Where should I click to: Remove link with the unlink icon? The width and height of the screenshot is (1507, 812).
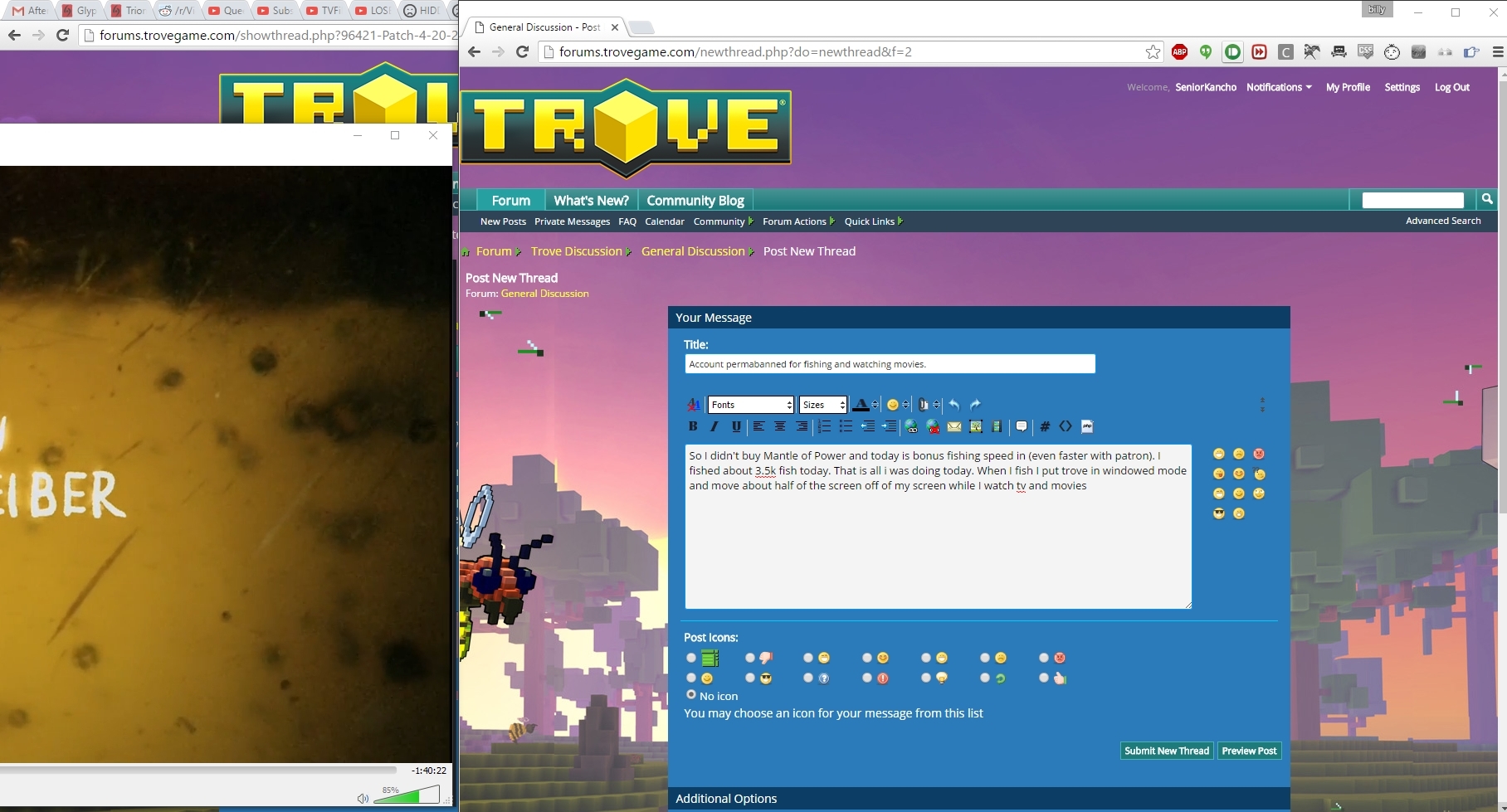[x=933, y=426]
